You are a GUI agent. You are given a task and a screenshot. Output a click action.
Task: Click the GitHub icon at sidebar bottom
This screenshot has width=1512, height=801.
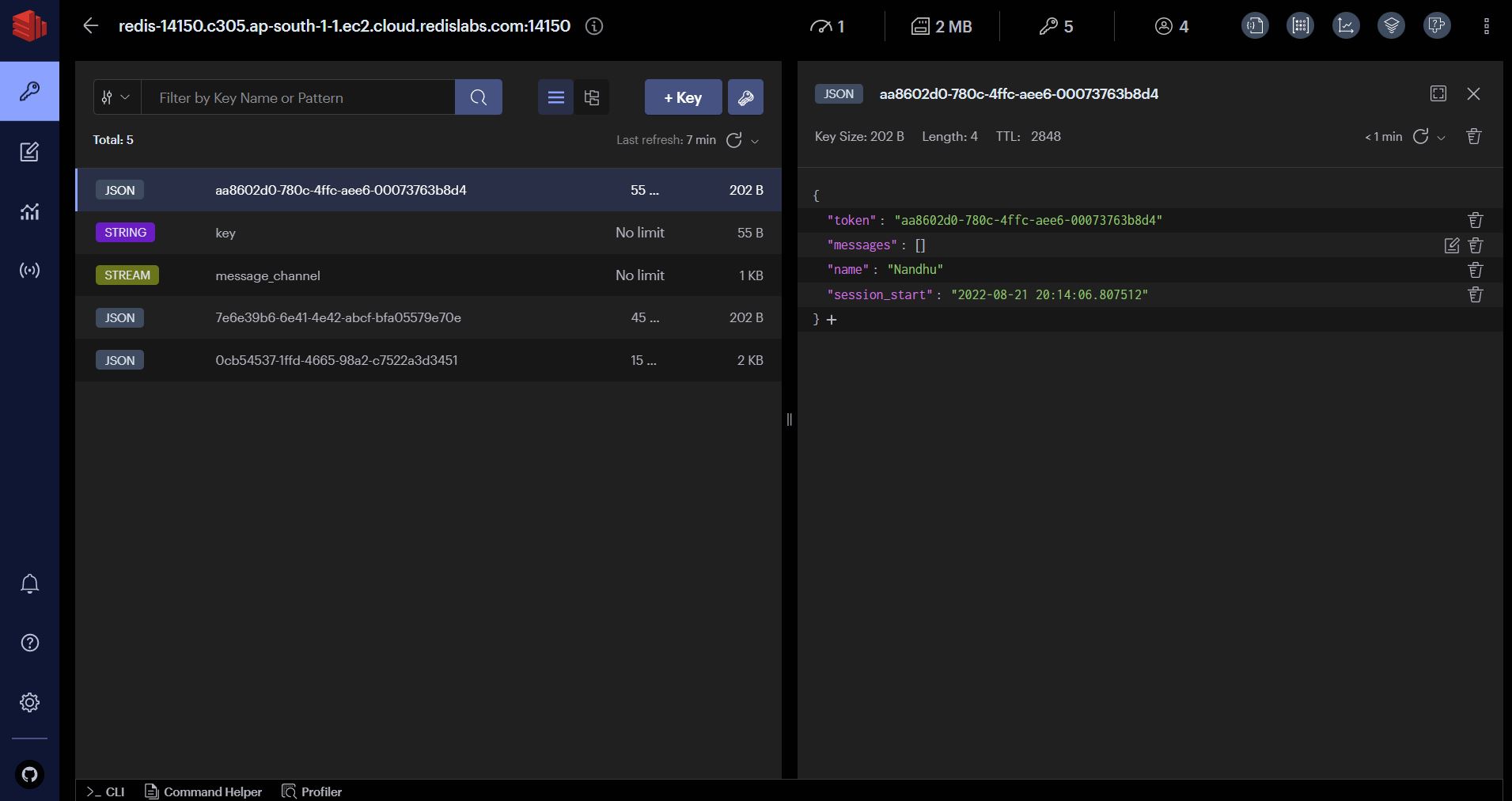pos(29,774)
